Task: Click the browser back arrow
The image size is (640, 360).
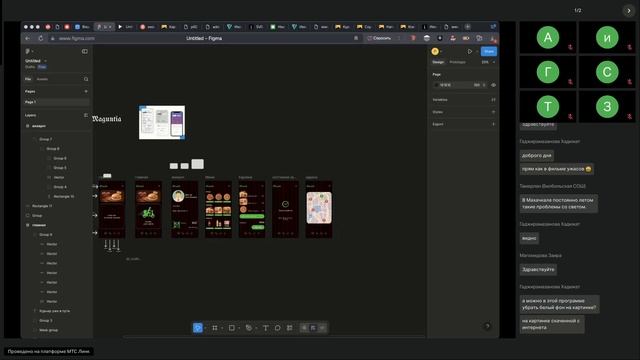Action: pyautogui.click(x=28, y=38)
